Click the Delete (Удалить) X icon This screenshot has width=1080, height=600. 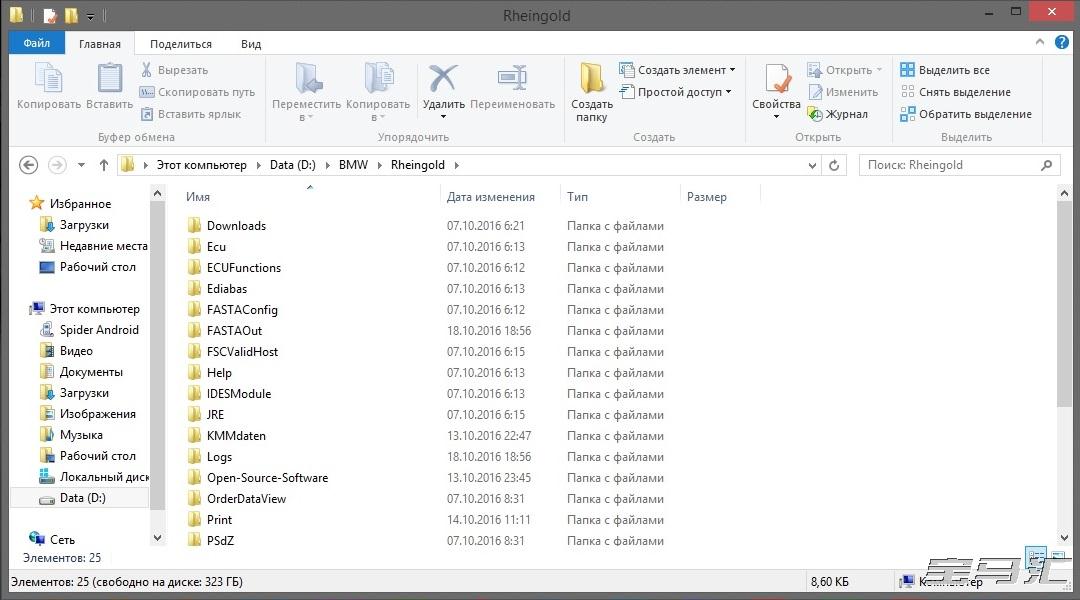coord(443,78)
